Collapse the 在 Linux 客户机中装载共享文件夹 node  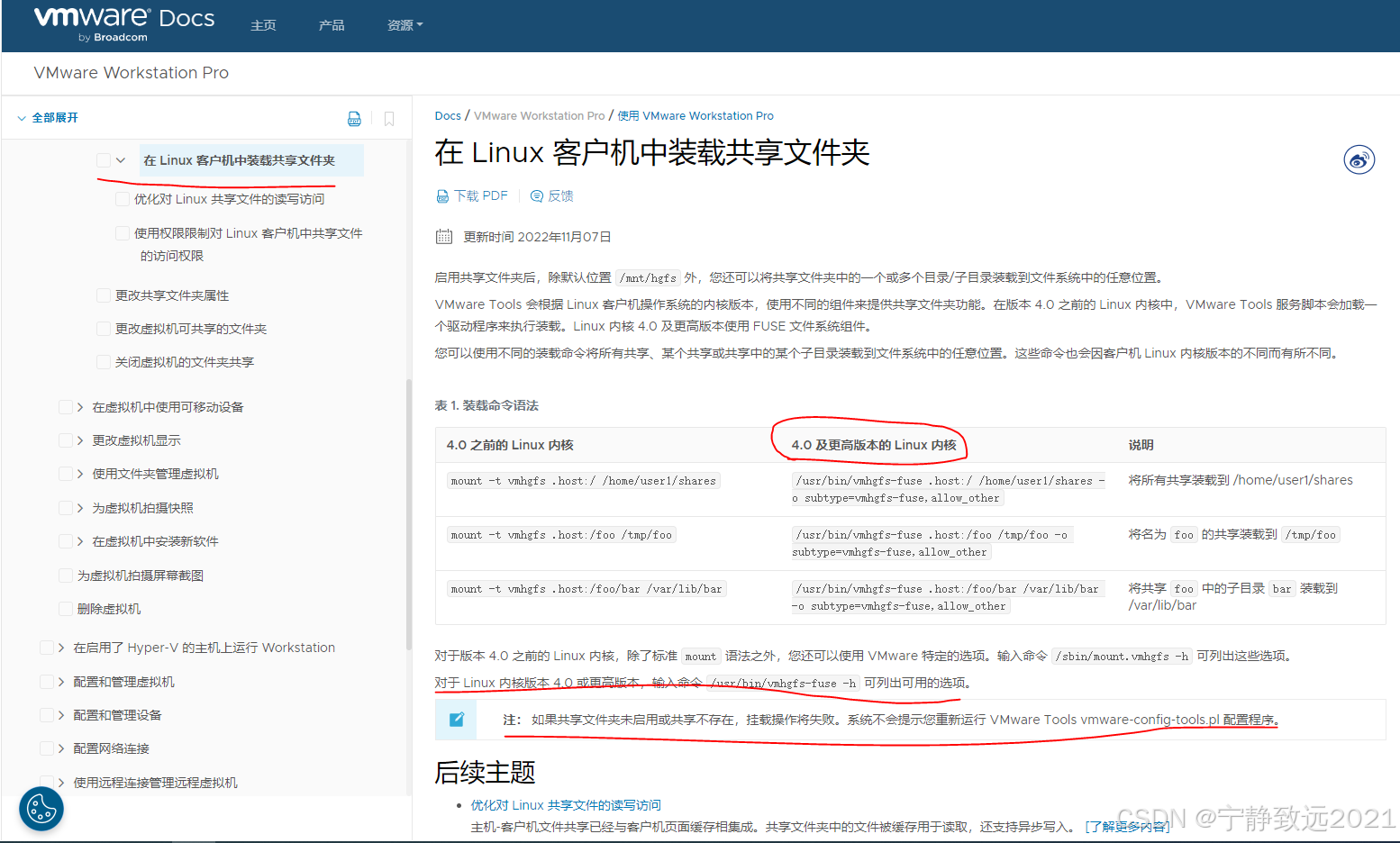coord(121,160)
